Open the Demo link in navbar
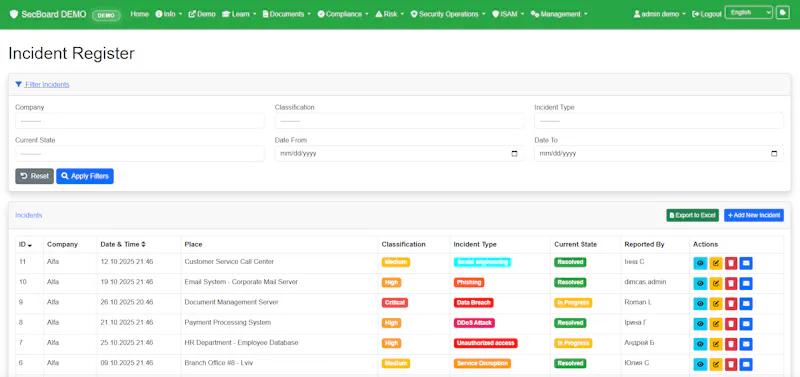Screen dimensions: 800x377 [x=202, y=14]
